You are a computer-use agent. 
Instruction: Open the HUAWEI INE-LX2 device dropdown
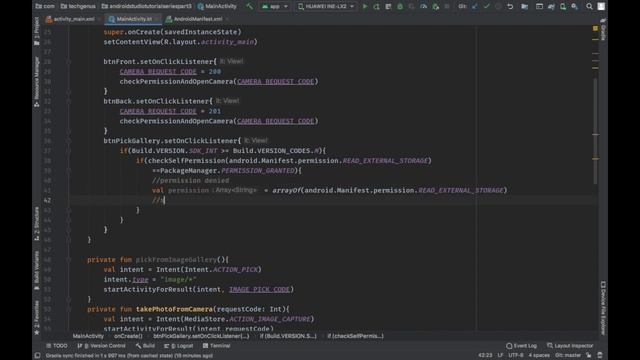pyautogui.click(x=326, y=7)
